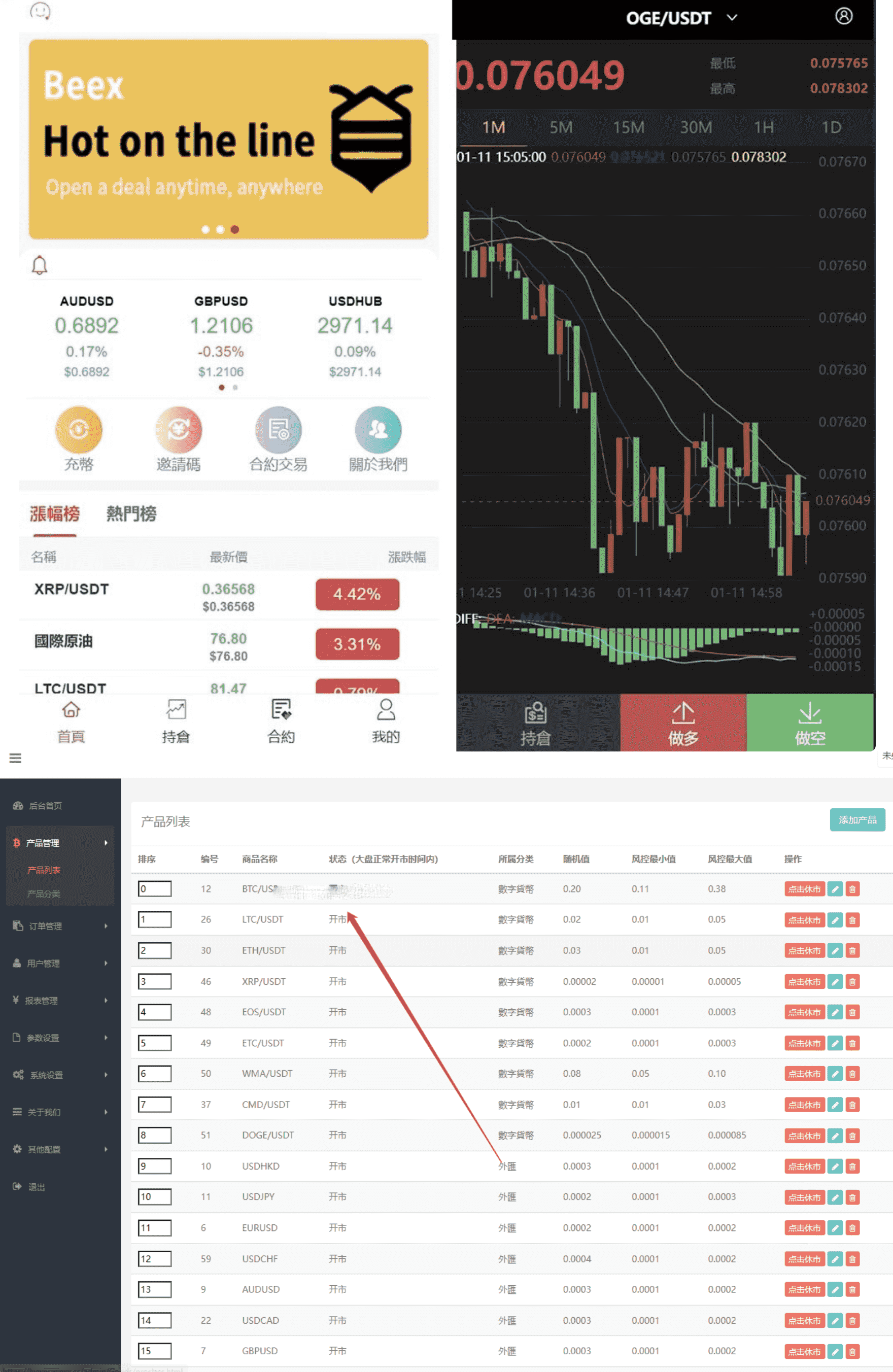893x1372 pixels.
Task: Click delete trash icon for AUDUSD row
Action: (x=852, y=1290)
